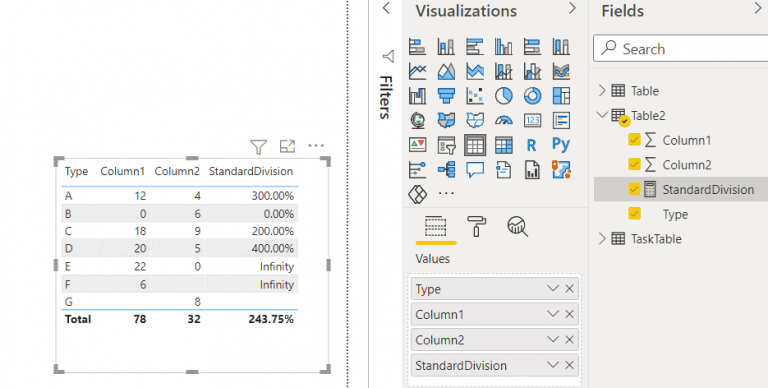Collapse the Table2 node in Fields
Screen dimensions: 768x388
(x=602, y=115)
